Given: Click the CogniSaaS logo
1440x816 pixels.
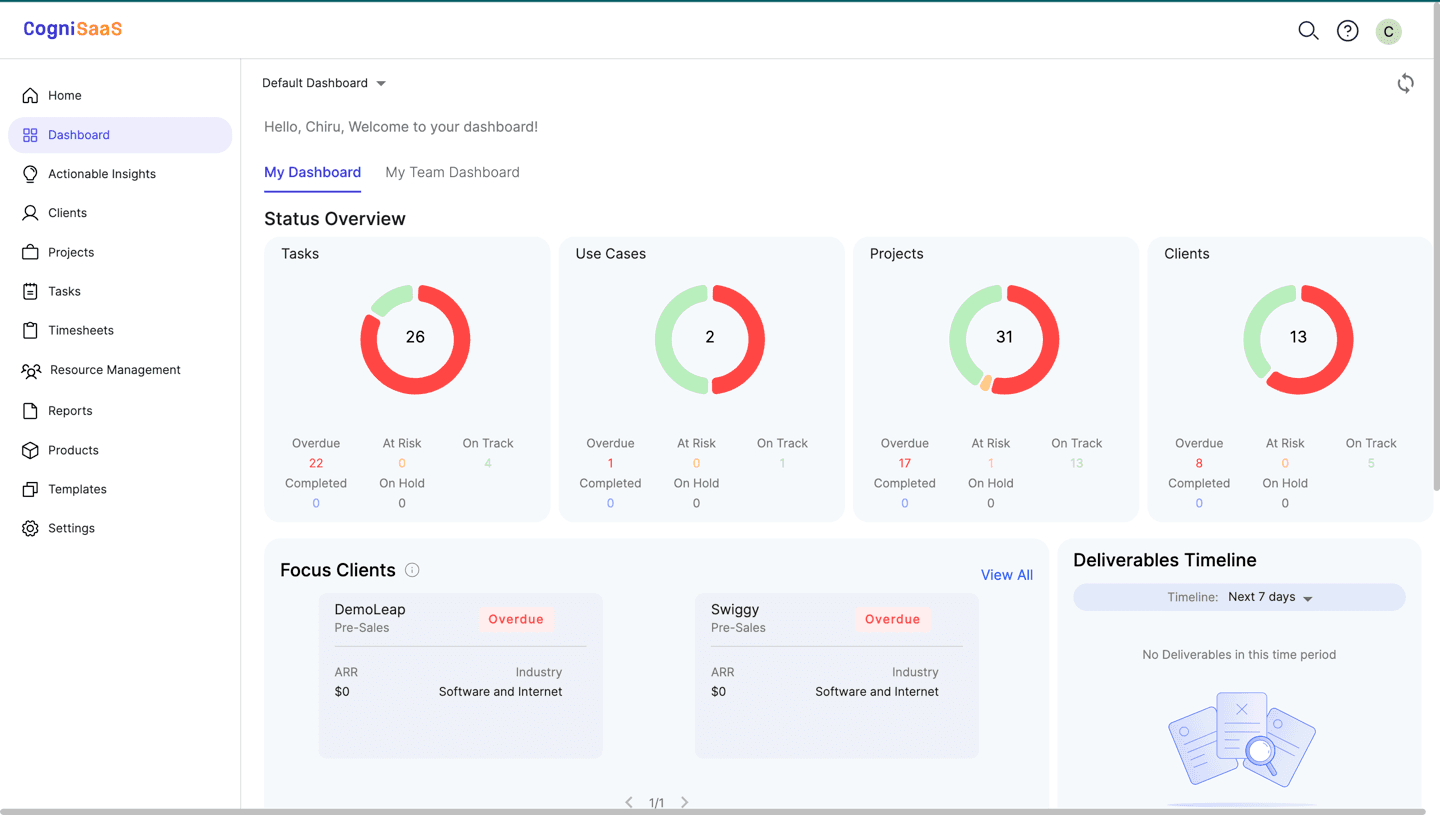Looking at the screenshot, I should 73,29.
